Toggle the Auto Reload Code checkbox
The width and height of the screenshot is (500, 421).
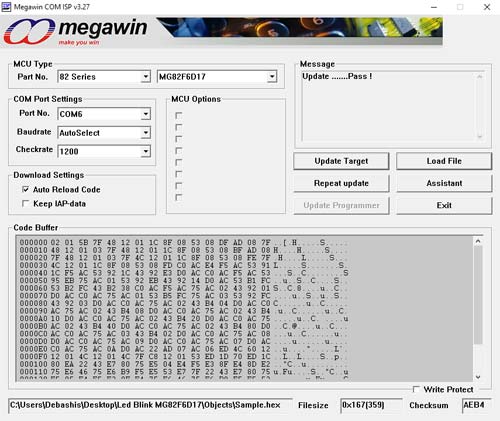coord(25,189)
